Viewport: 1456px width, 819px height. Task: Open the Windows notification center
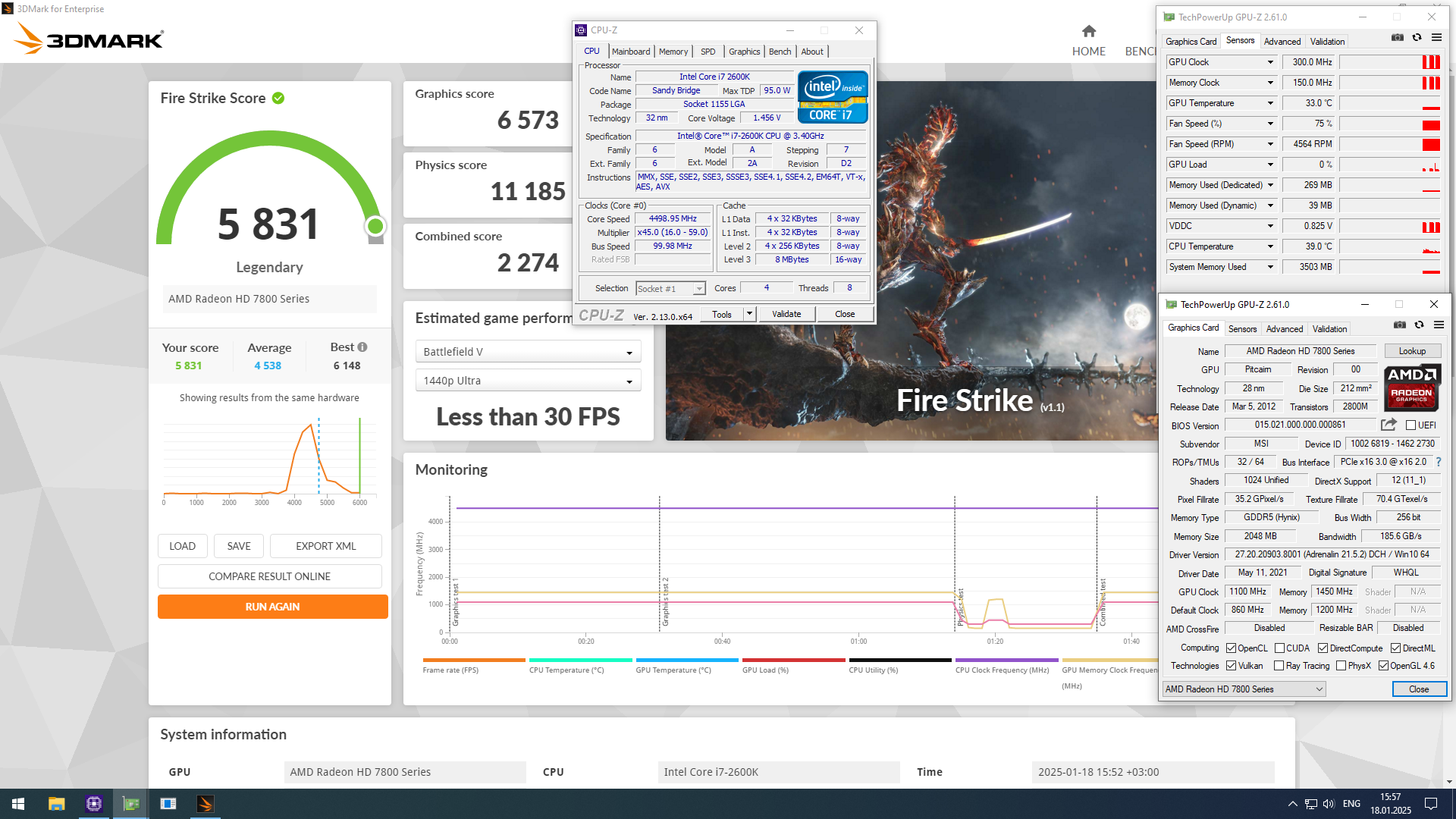click(1431, 804)
